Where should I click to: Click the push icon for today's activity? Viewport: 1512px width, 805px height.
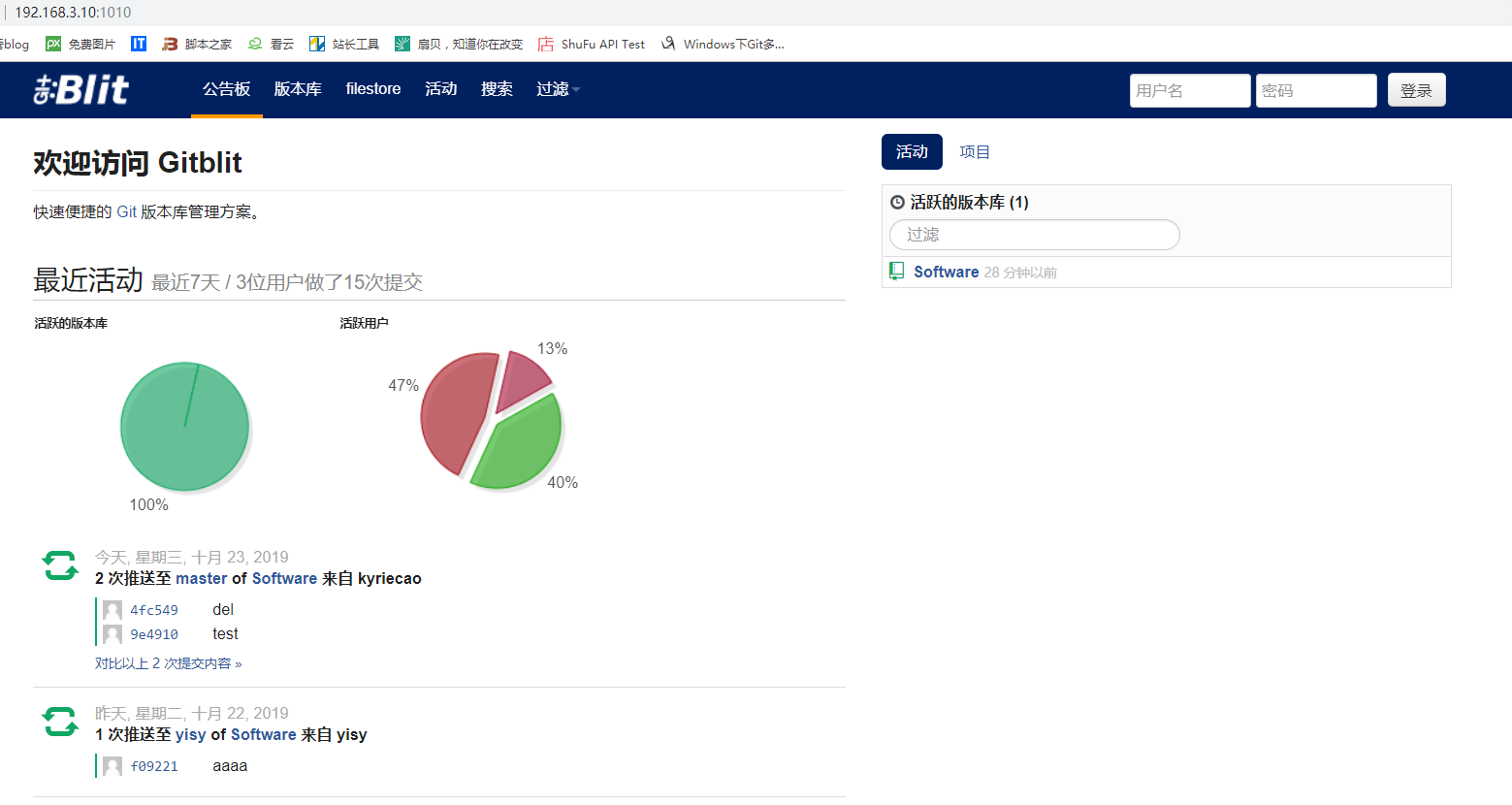click(x=60, y=565)
